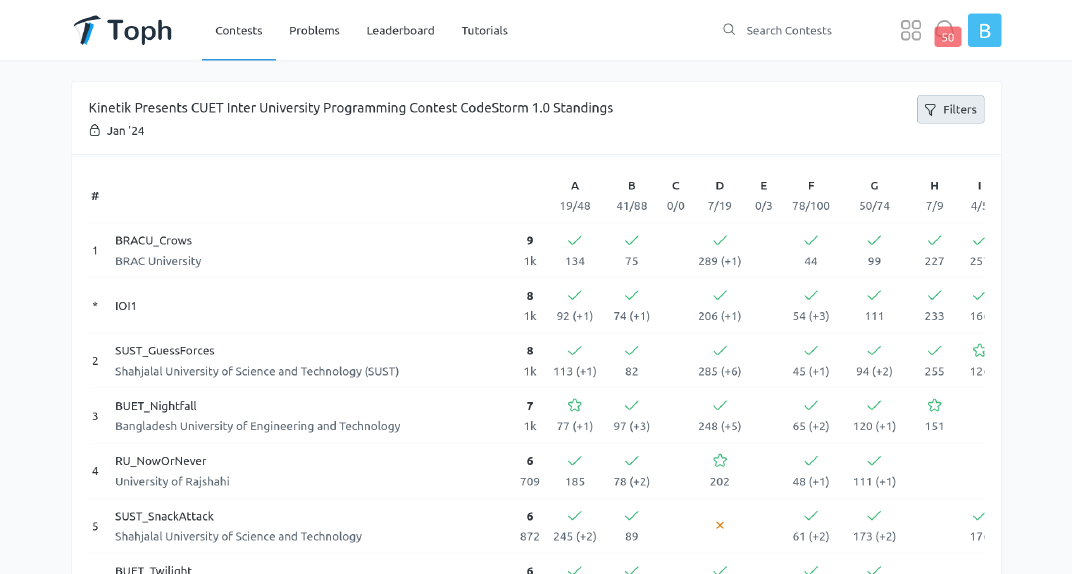Click RU_NowOrNever's star on problem D
The height and width of the screenshot is (574, 1072).
720,460
